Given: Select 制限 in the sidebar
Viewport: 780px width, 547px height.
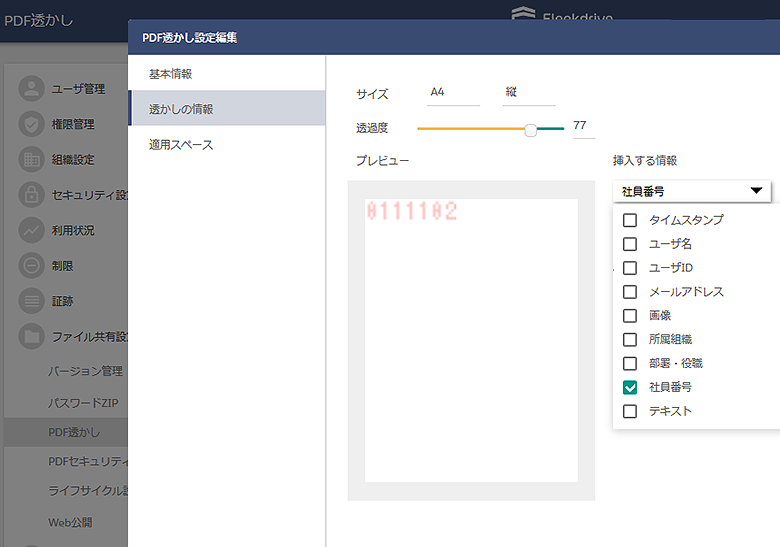Looking at the screenshot, I should click(x=63, y=266).
